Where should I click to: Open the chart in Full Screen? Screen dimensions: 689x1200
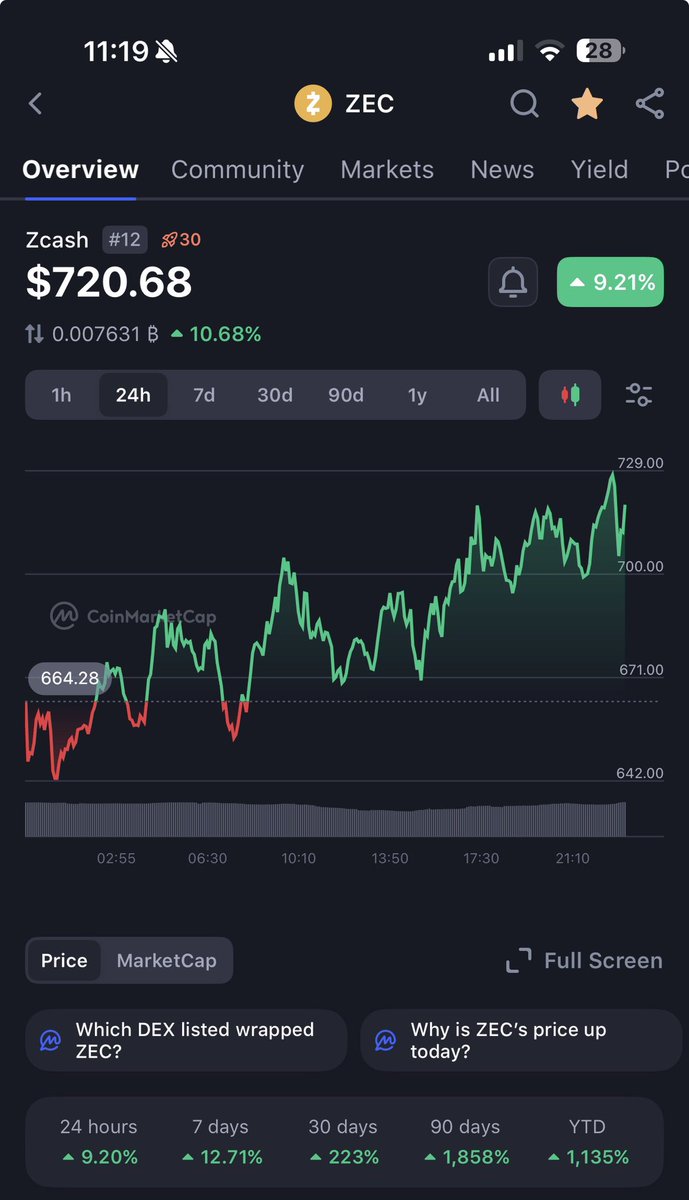pyautogui.click(x=584, y=961)
